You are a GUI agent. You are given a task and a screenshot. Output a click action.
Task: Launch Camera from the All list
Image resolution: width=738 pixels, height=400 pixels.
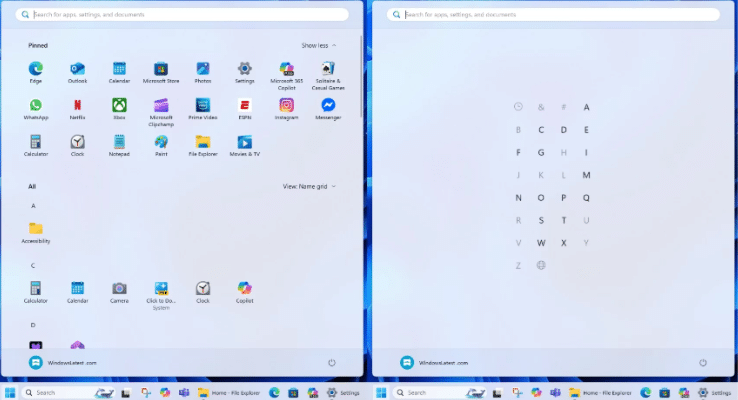coord(119,292)
